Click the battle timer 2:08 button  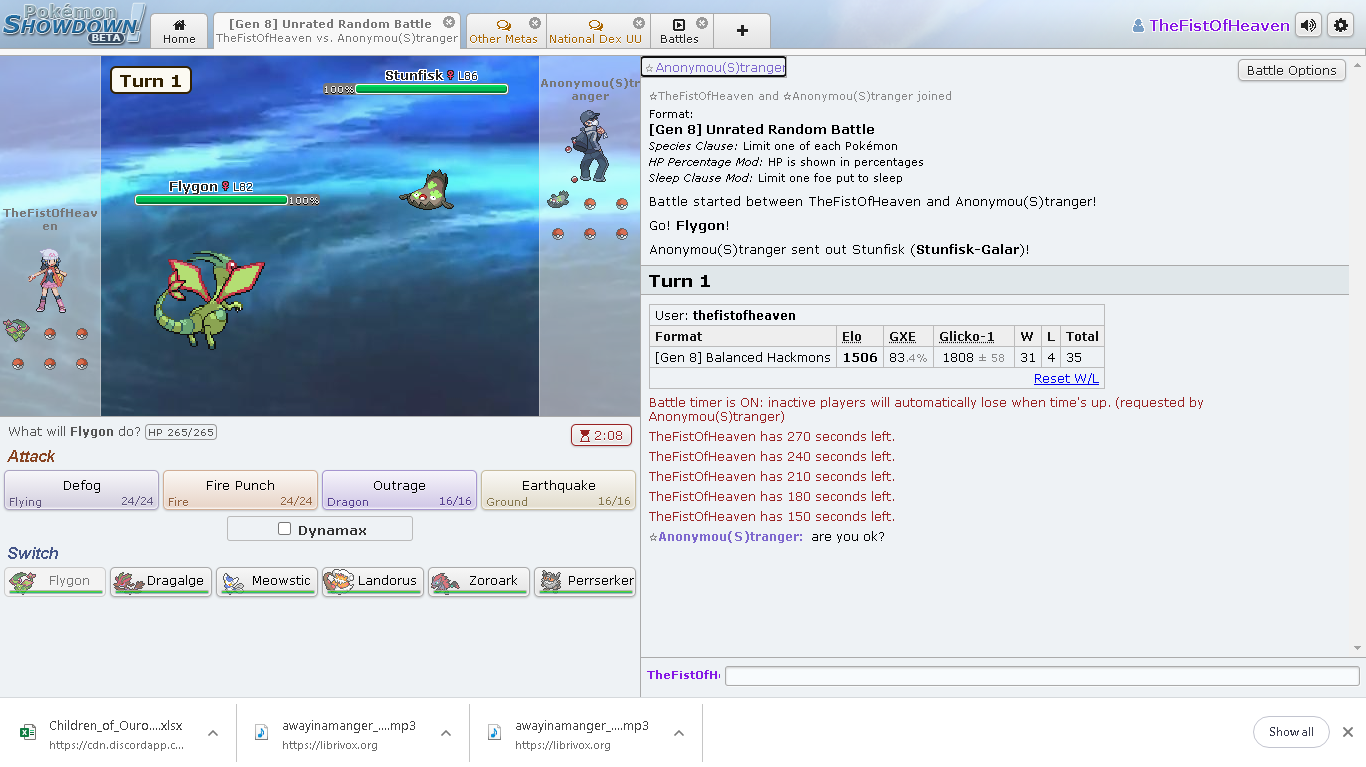(601, 435)
